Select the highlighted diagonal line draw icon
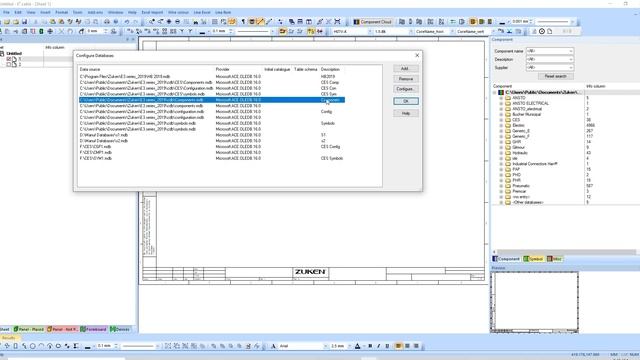 coord(260,22)
